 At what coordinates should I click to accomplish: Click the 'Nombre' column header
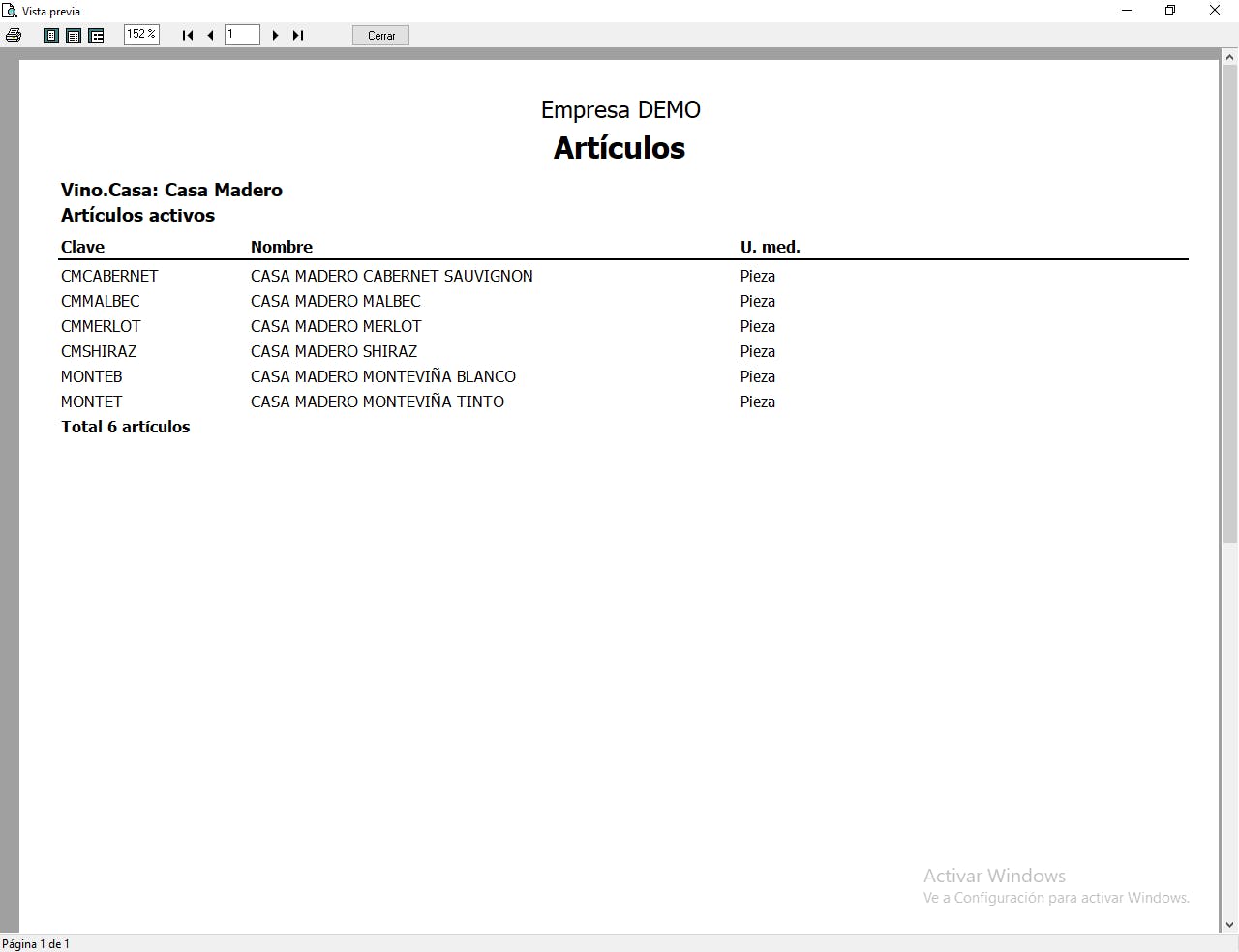pos(282,247)
